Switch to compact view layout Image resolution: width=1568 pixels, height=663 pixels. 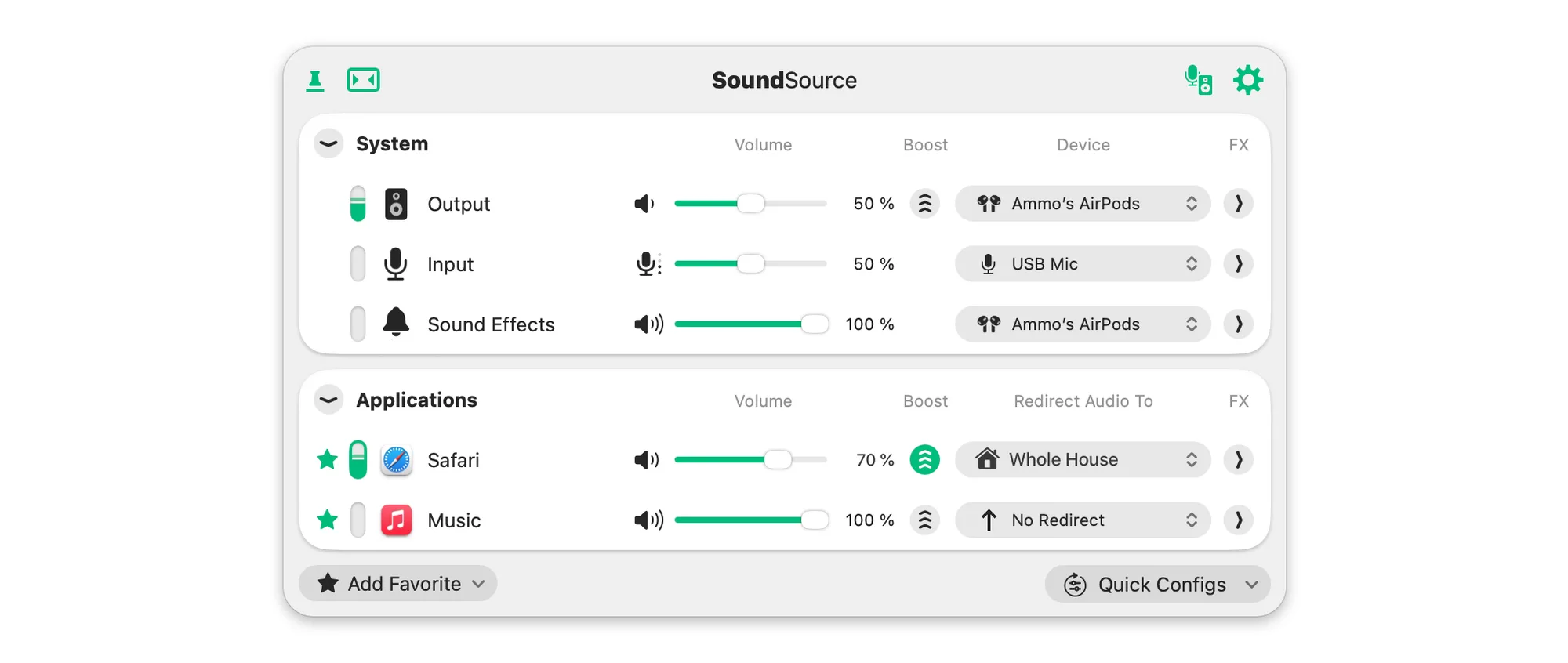point(363,80)
